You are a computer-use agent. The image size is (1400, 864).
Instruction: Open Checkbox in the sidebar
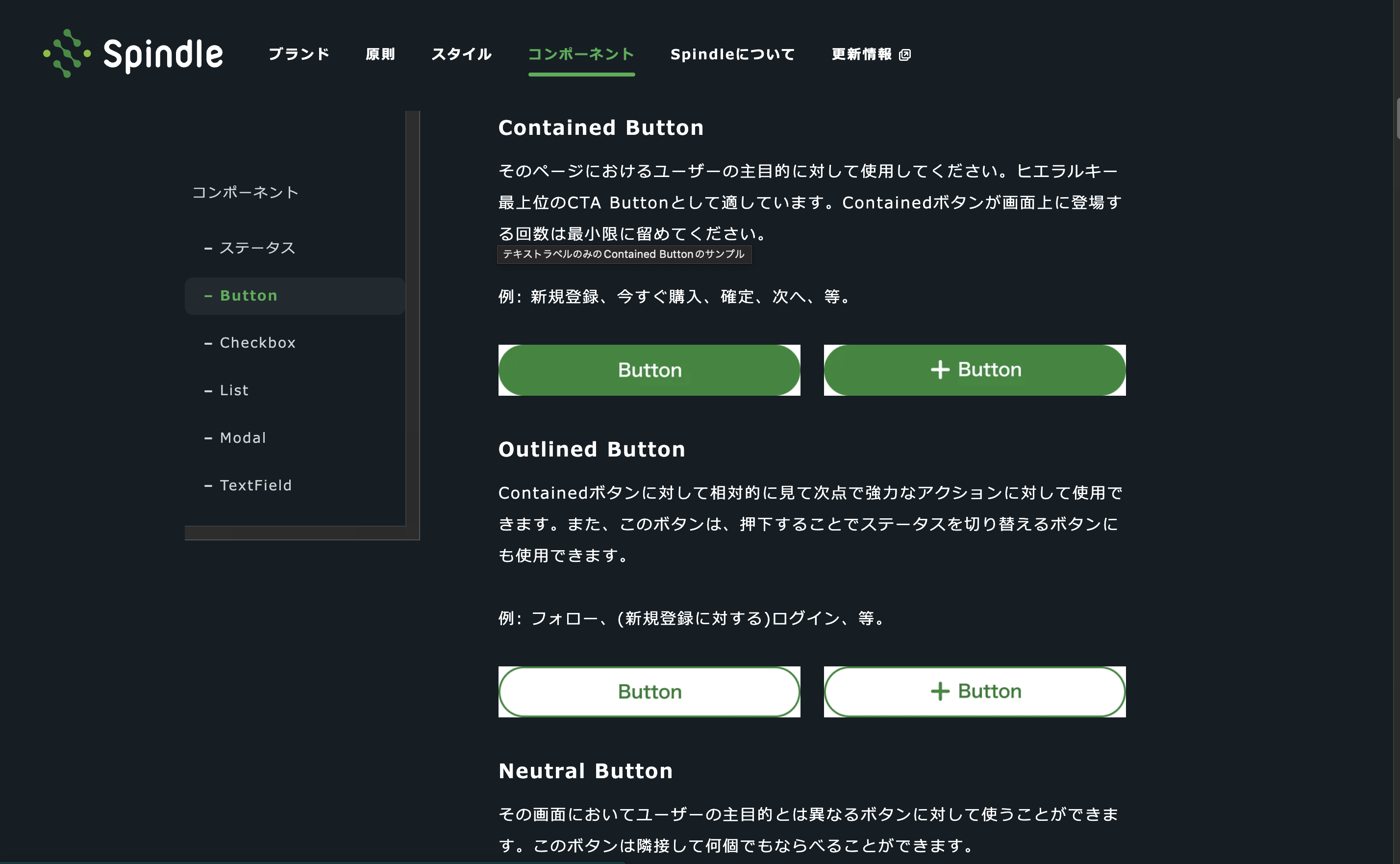click(258, 343)
